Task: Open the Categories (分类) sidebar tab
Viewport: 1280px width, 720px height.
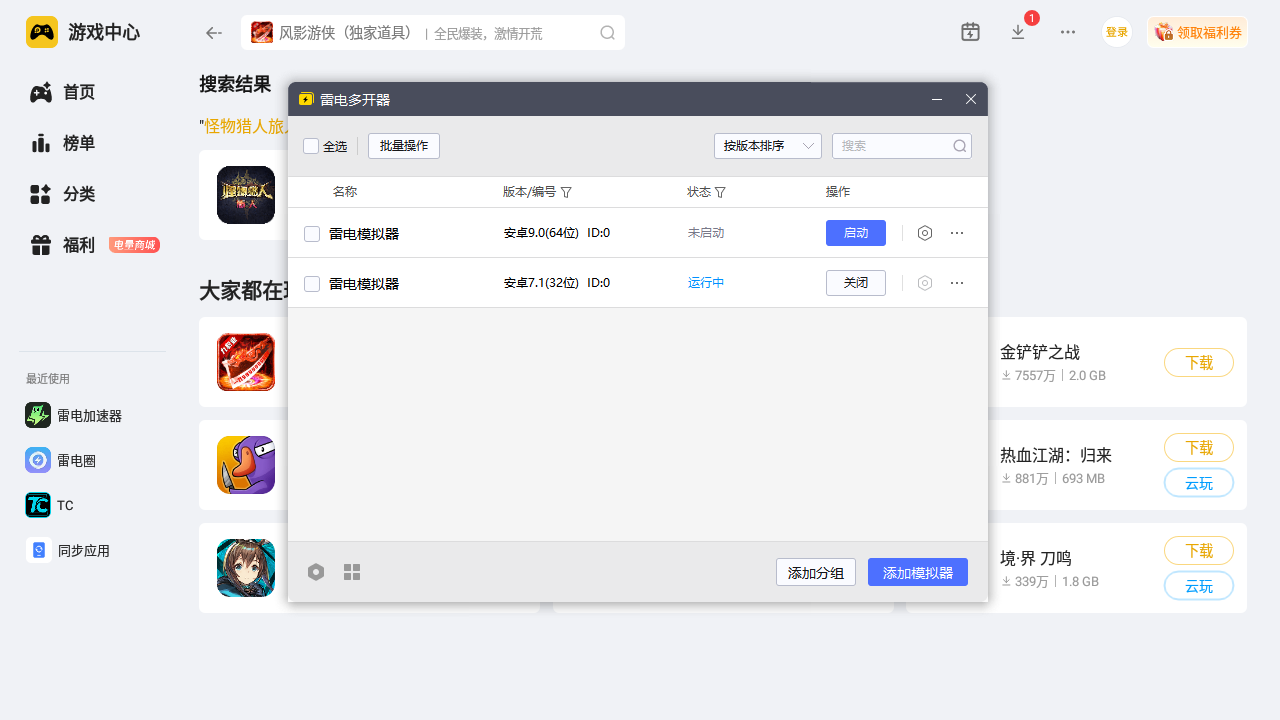Action: coord(78,194)
